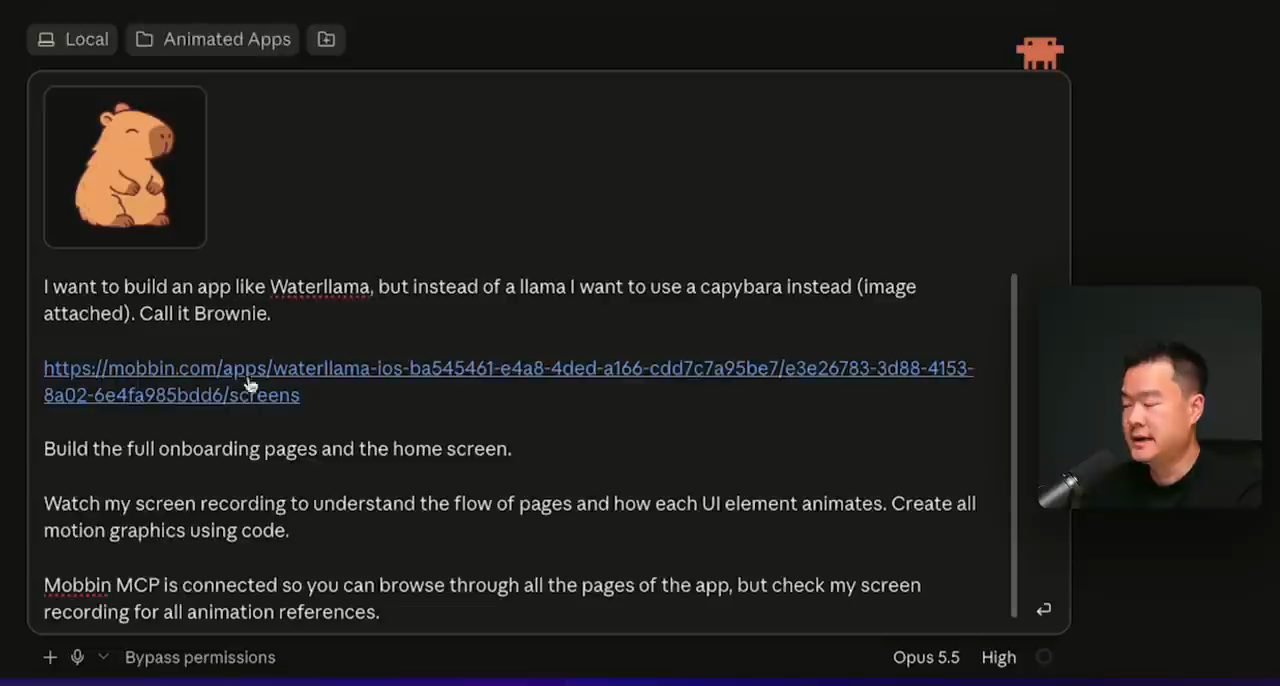
Task: Open the mobbin.com Waterllama link
Action: [508, 381]
